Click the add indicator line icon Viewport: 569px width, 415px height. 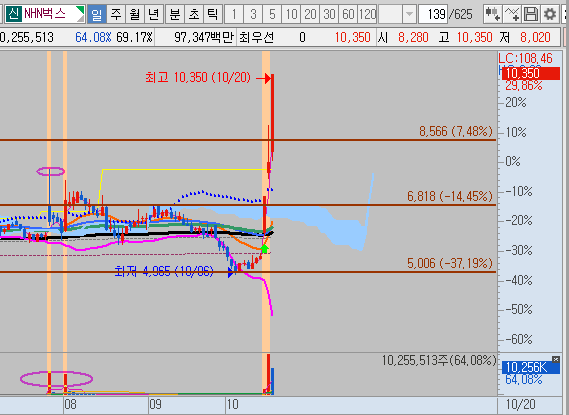pos(512,14)
